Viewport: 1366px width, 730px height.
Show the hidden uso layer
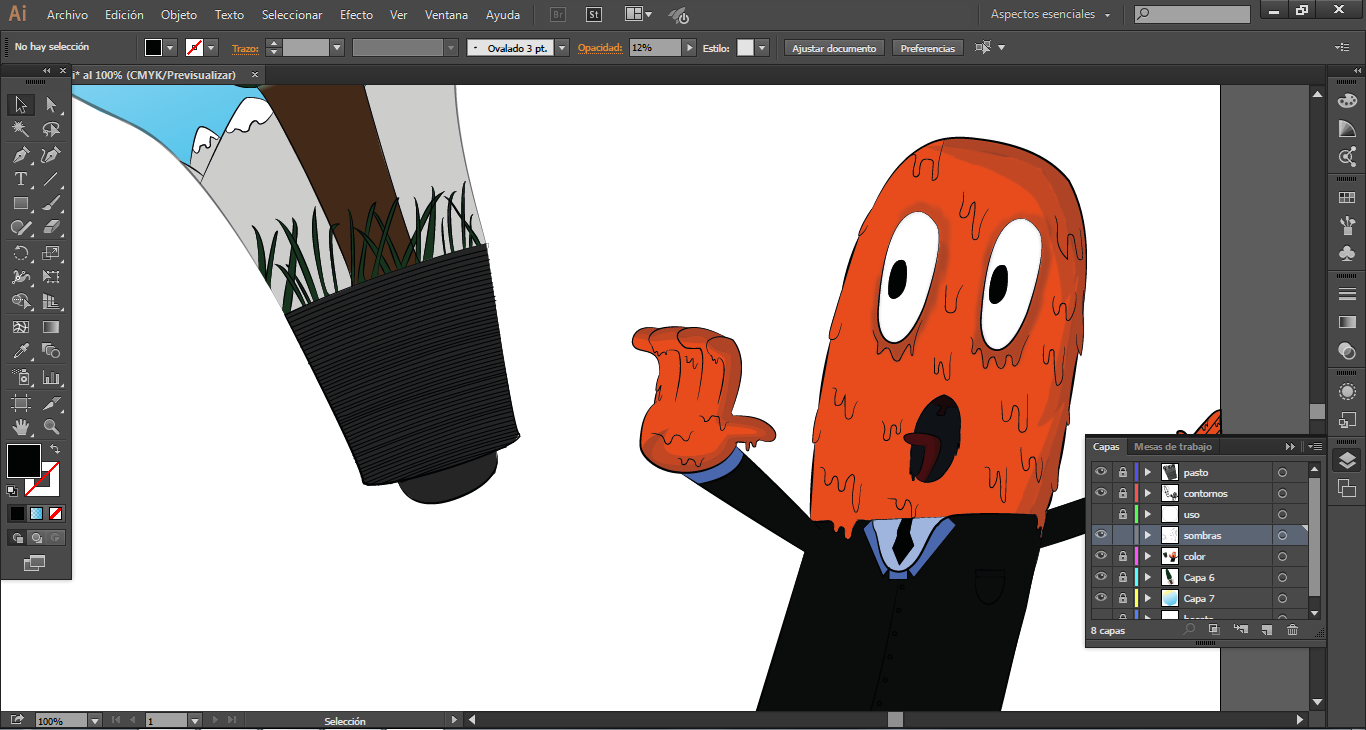point(1101,514)
